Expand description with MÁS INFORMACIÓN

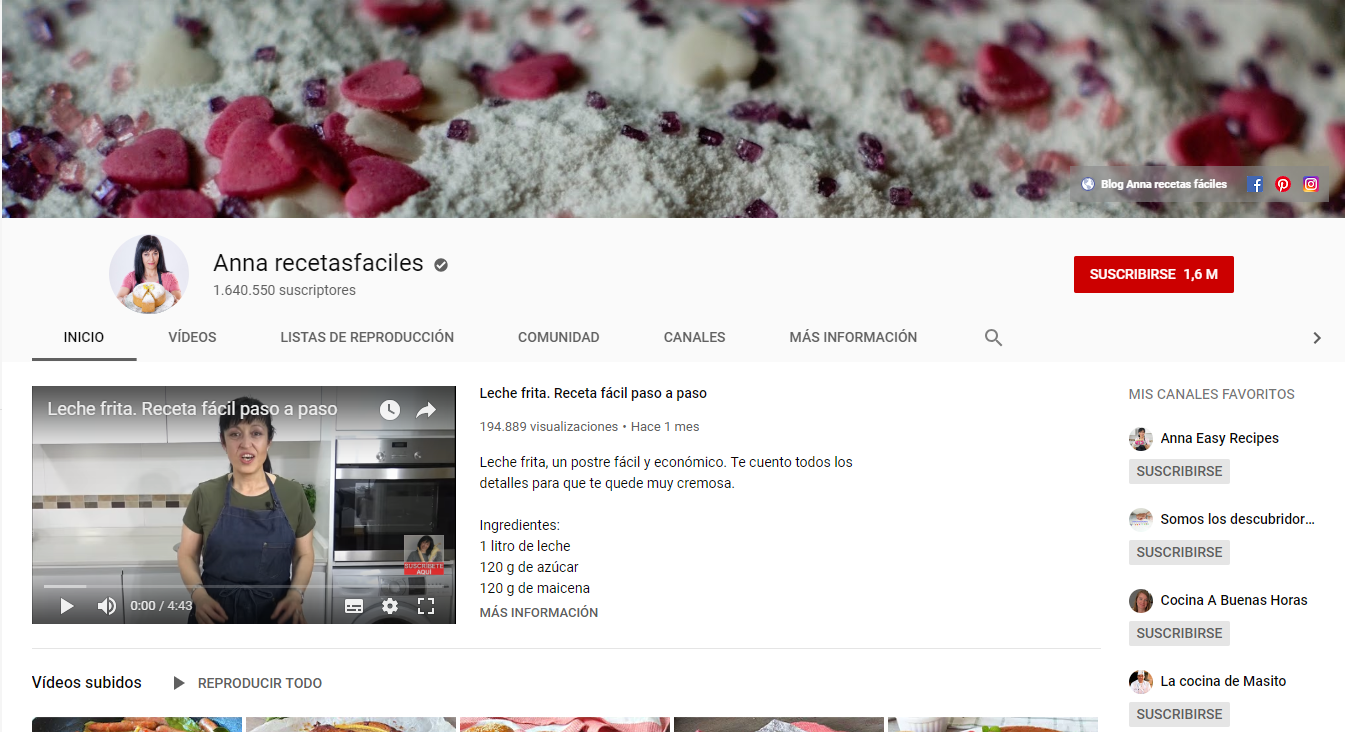538,613
